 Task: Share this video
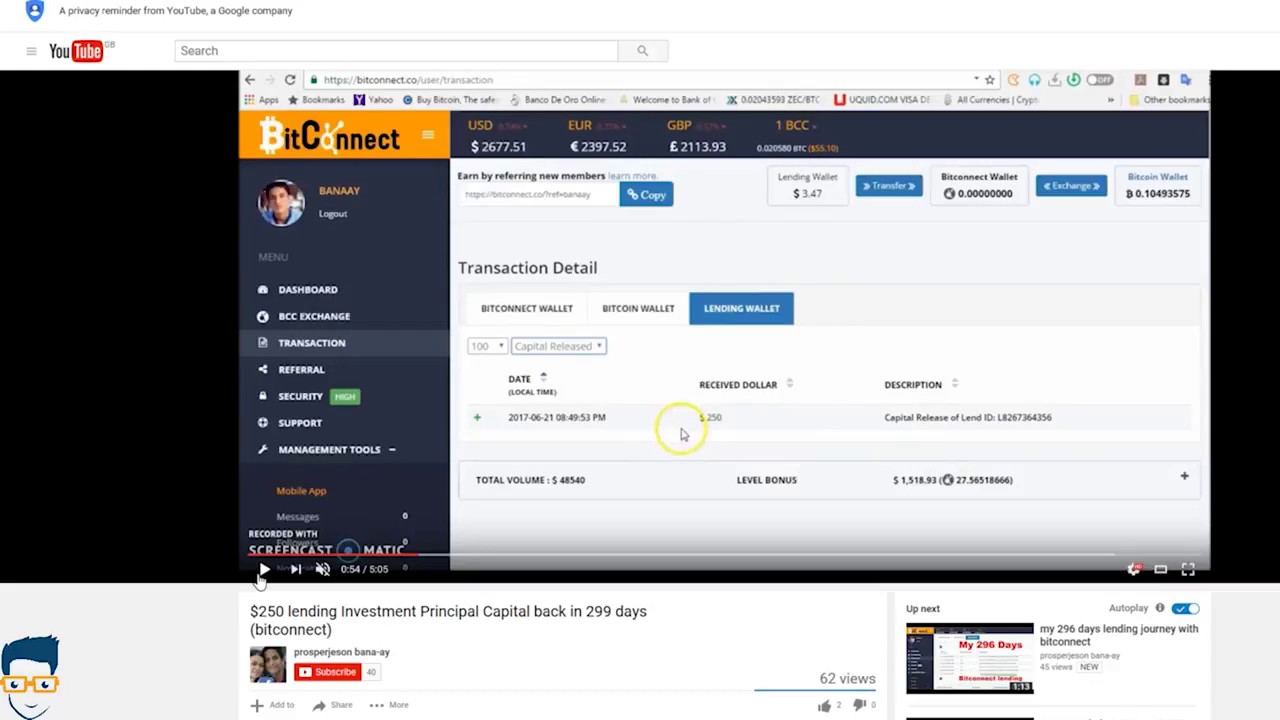coord(332,705)
